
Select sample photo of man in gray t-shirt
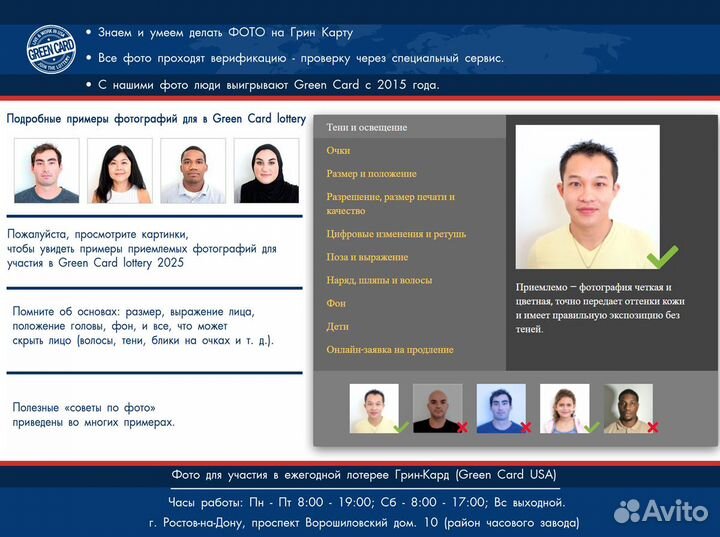(46, 171)
